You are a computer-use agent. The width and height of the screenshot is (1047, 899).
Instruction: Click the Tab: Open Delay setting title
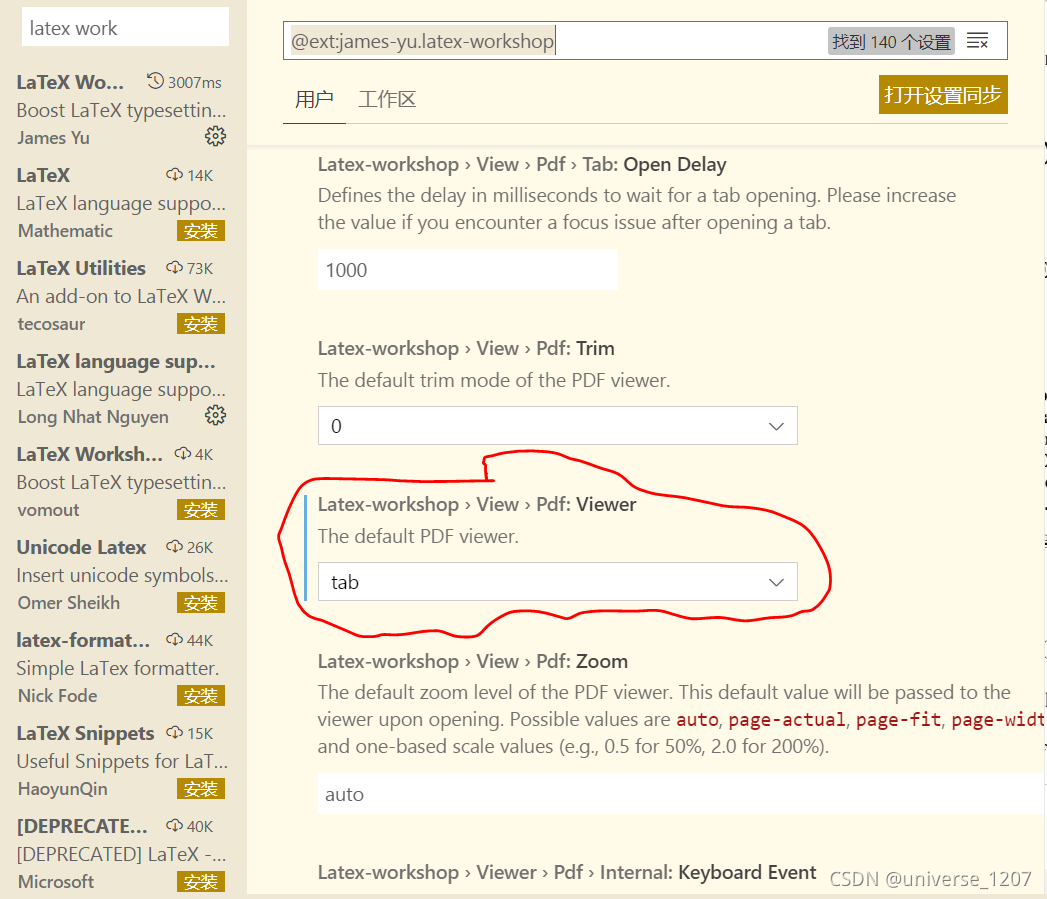coord(522,164)
